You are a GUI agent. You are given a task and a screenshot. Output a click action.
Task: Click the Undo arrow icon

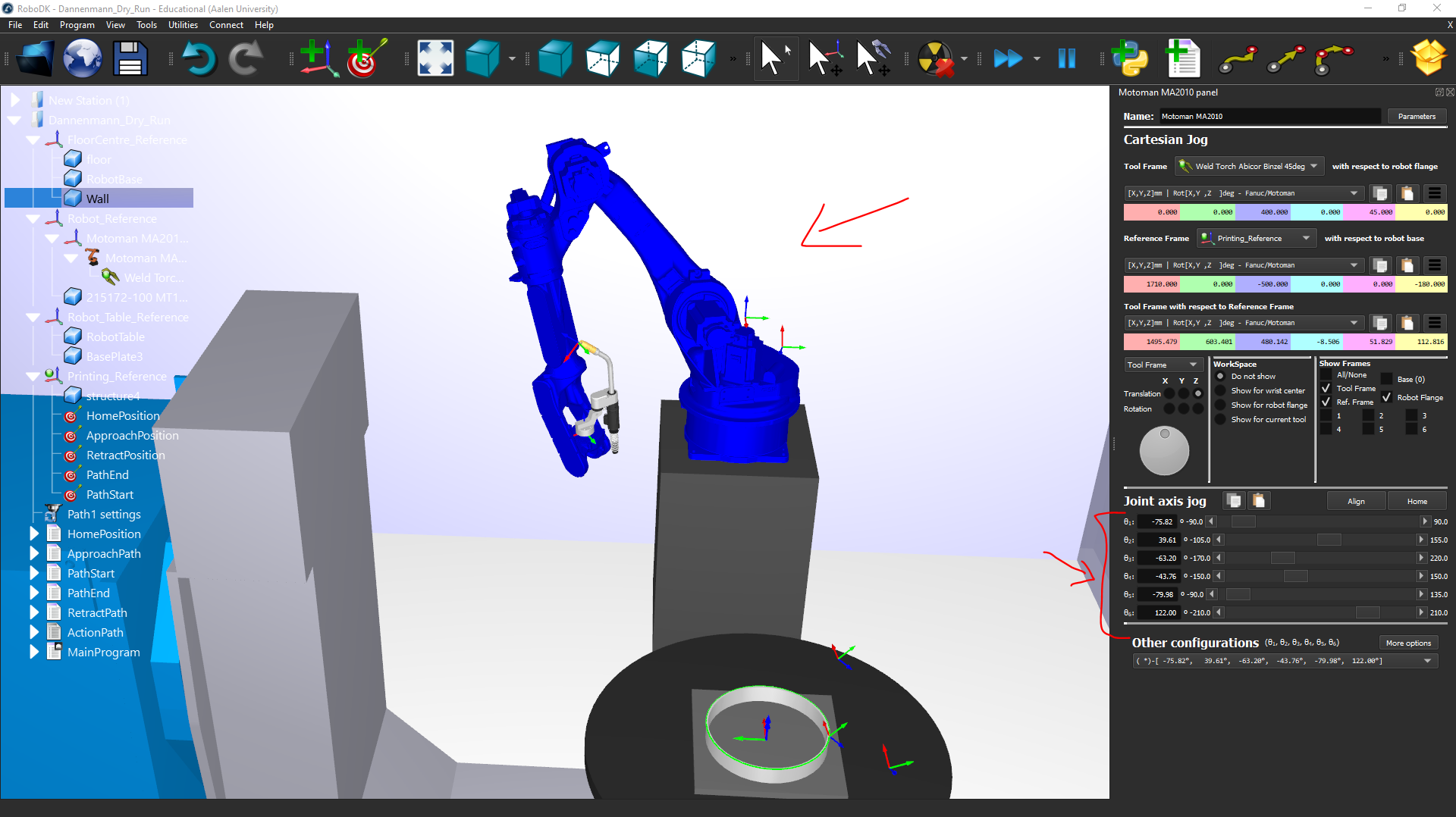click(x=199, y=58)
